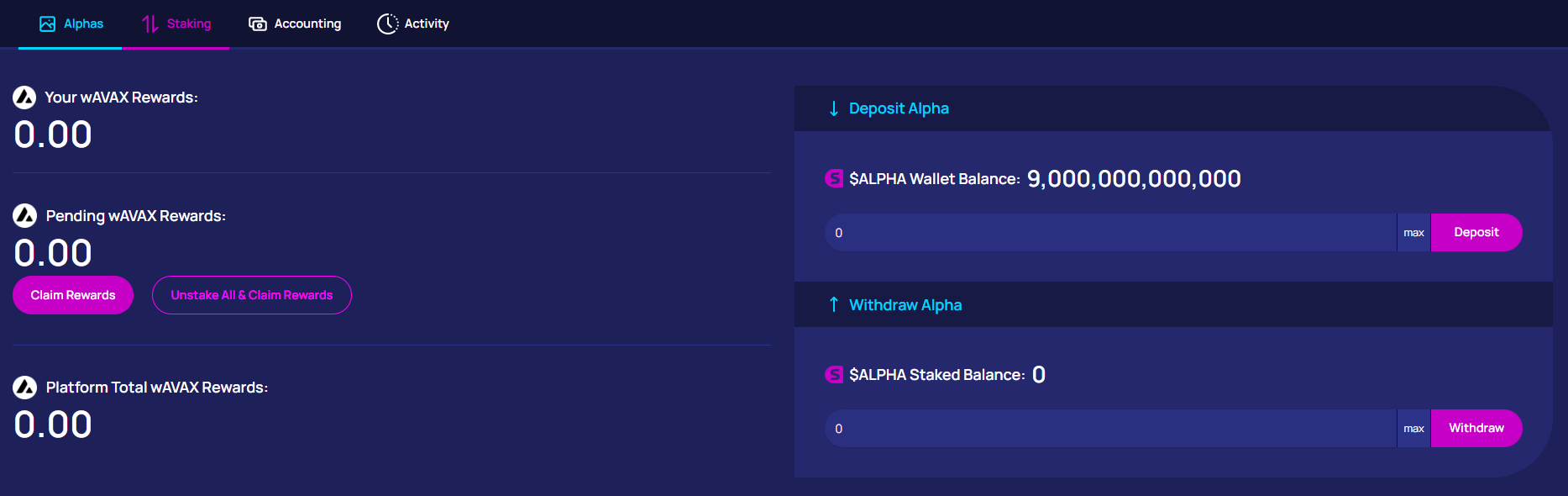Click the Alphas image icon

click(x=48, y=24)
